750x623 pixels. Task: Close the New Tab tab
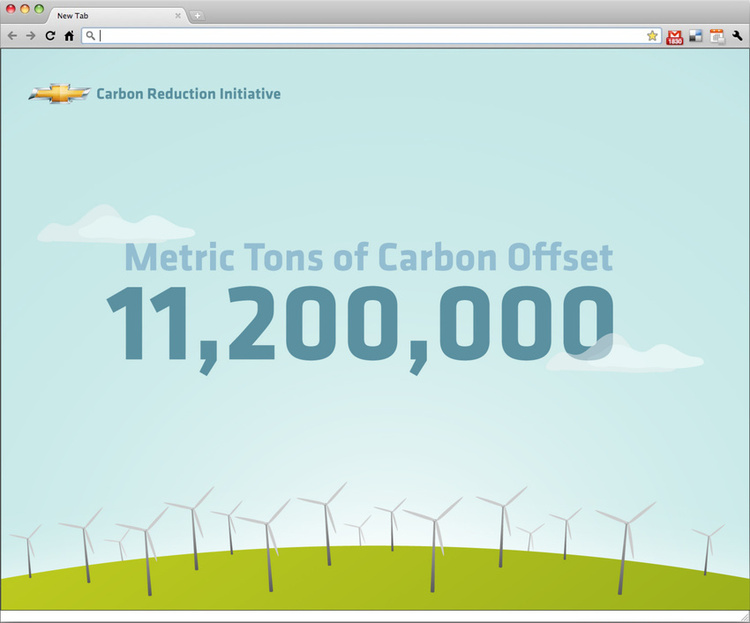[178, 15]
